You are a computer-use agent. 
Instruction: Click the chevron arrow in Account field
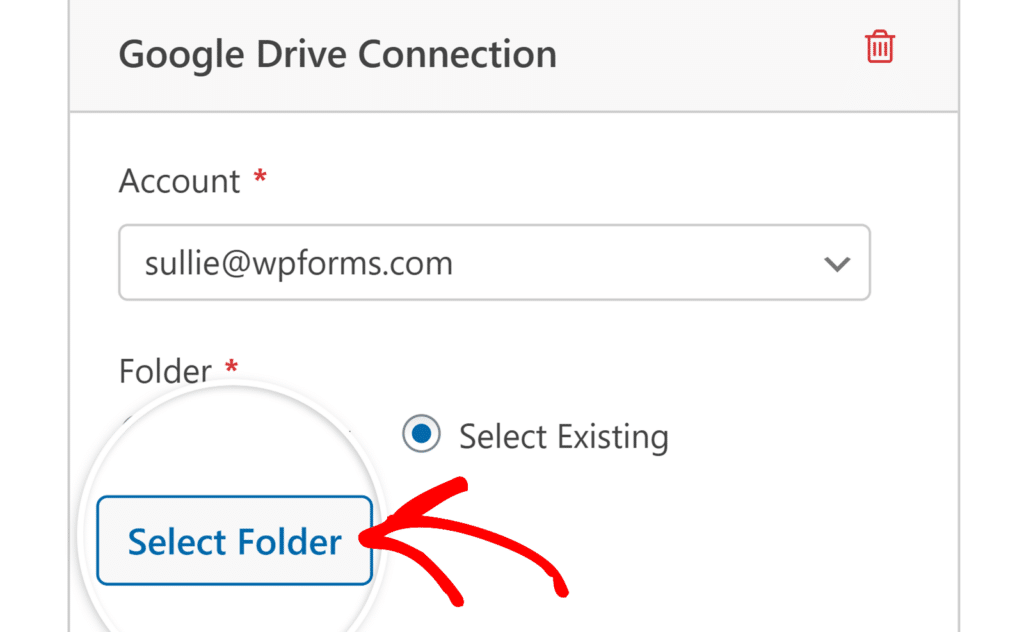coord(835,264)
